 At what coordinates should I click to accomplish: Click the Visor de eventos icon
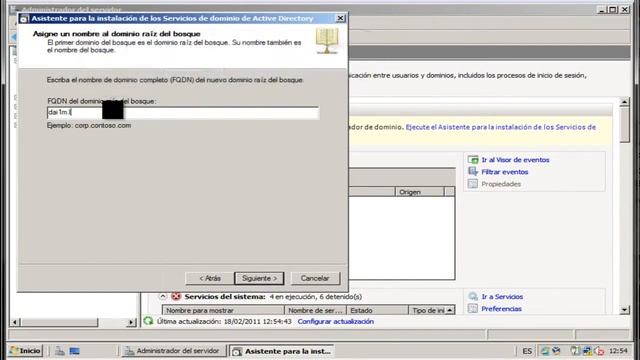click(473, 160)
